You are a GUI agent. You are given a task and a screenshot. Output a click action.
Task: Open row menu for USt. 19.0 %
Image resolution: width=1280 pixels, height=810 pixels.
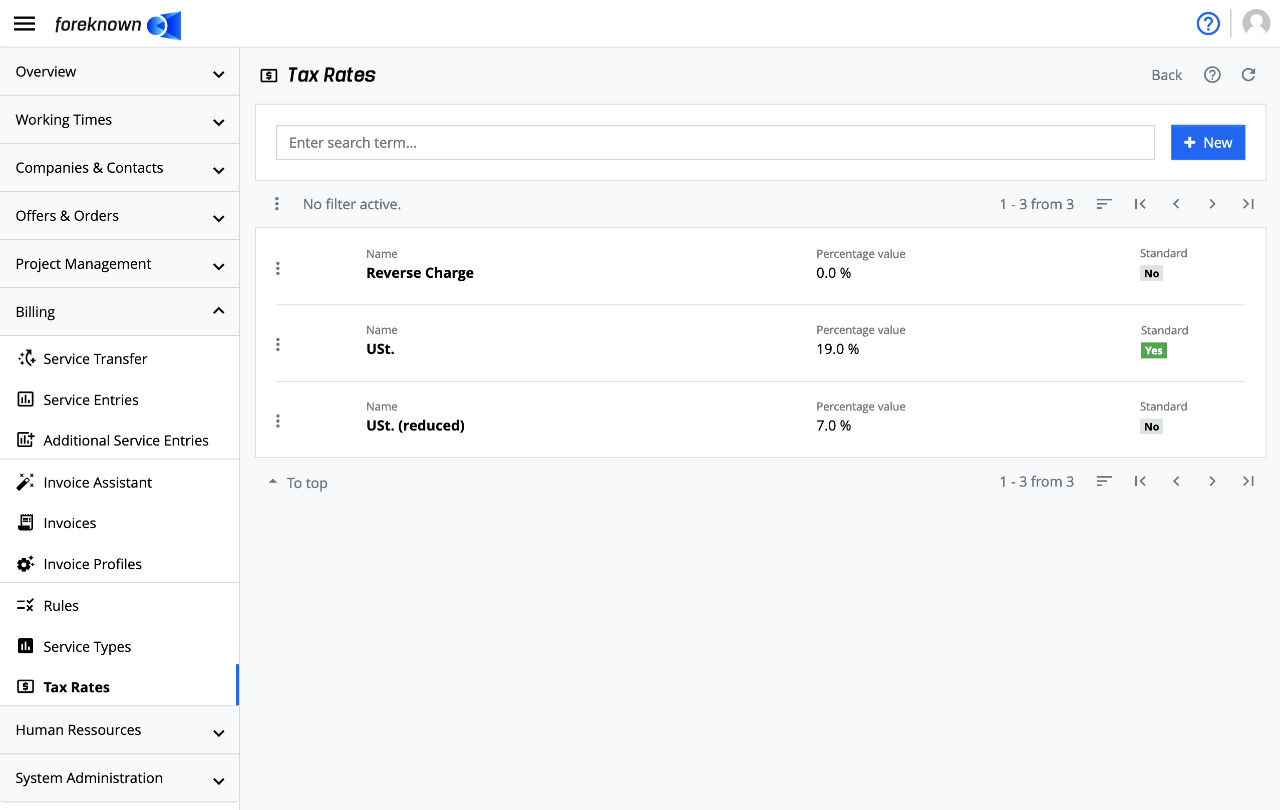278,344
